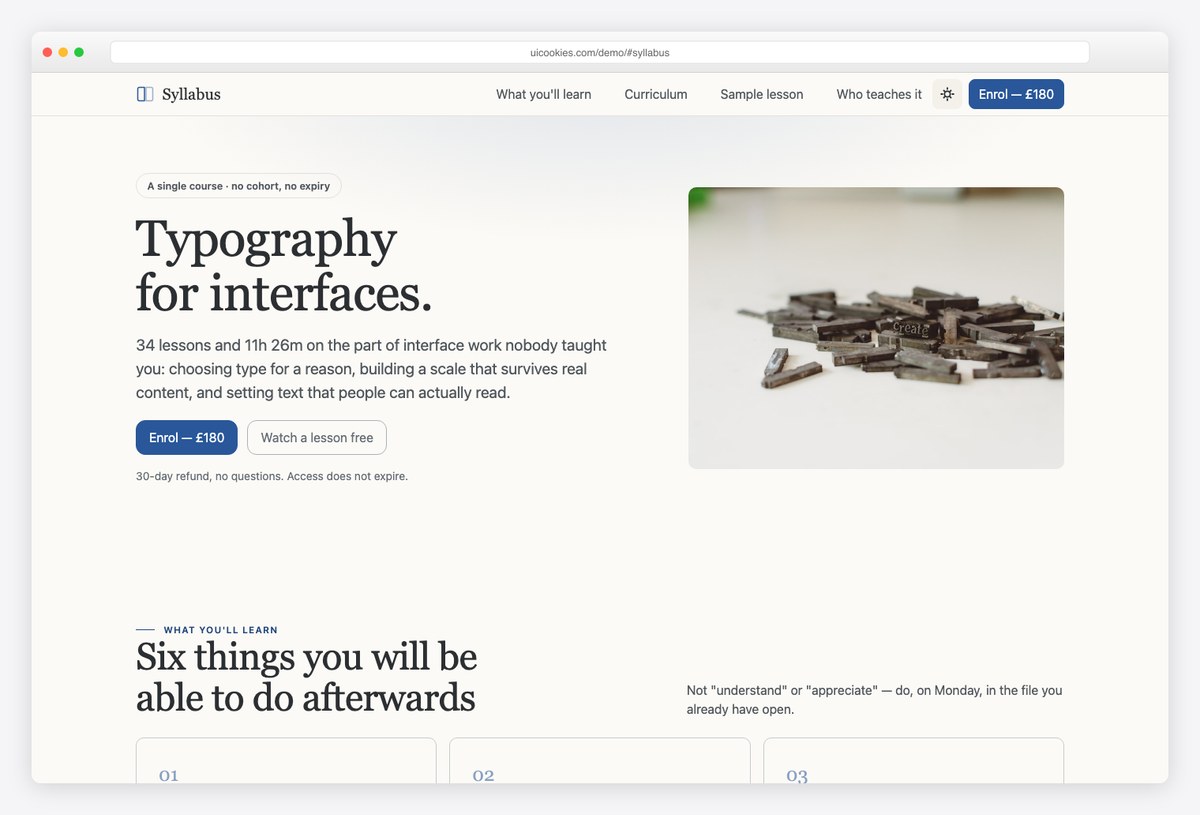1200x815 pixels.
Task: Click the "Typography for interfaces." headline
Action: point(285,266)
